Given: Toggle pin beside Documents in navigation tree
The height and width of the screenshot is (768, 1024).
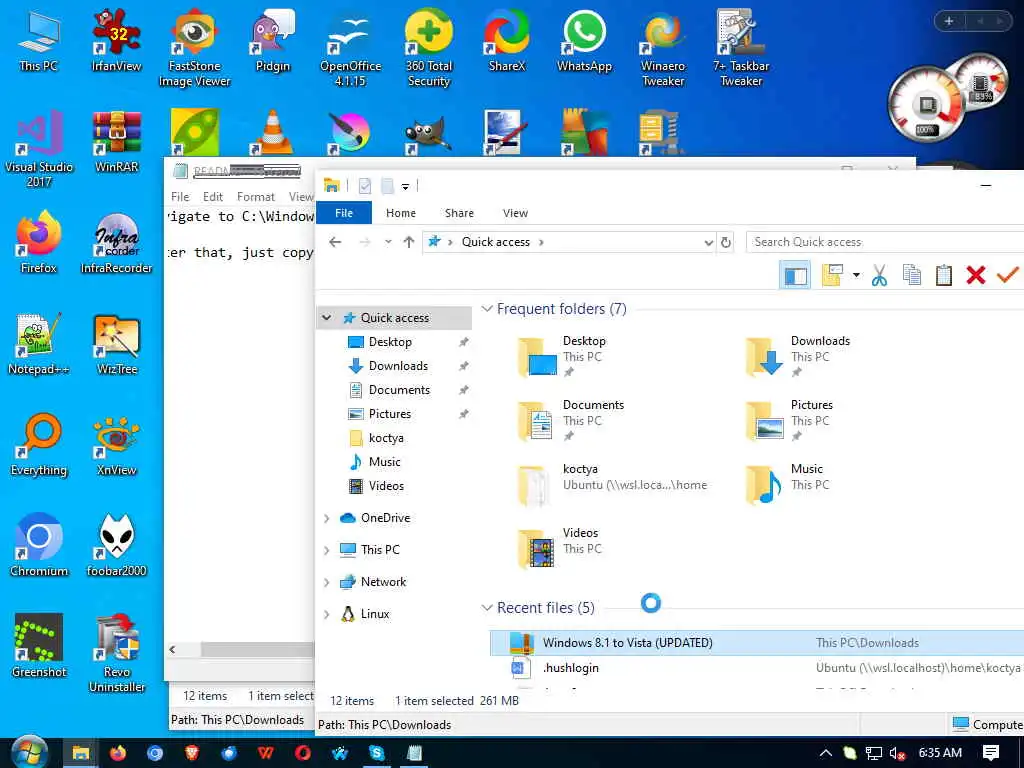Looking at the screenshot, I should (x=464, y=390).
